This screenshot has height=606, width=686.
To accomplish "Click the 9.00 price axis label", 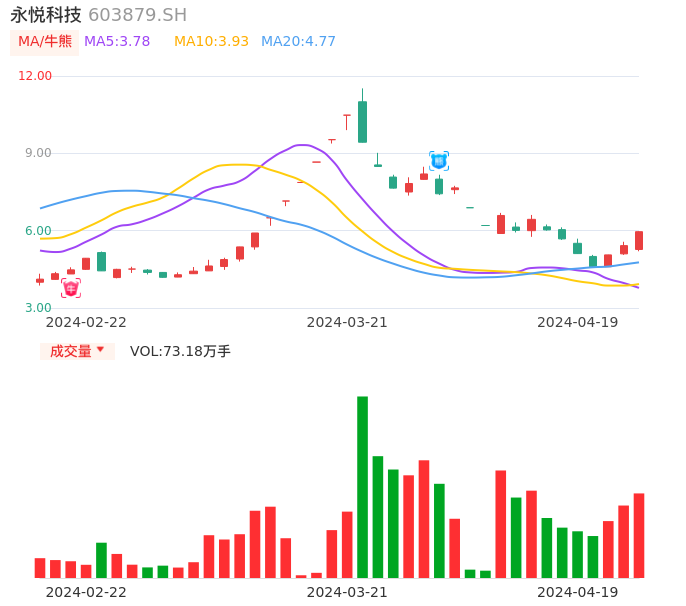I will (x=38, y=153).
